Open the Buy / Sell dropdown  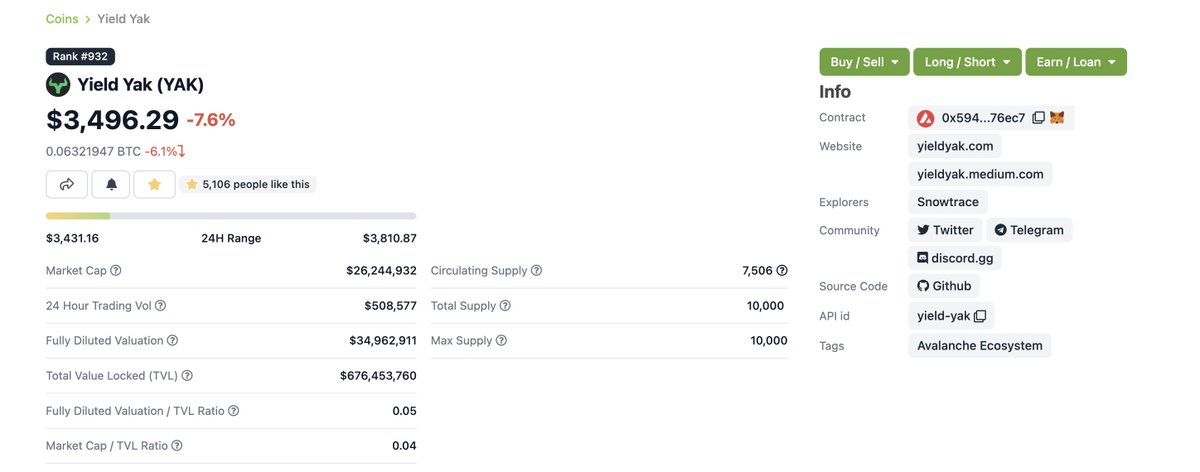pos(864,62)
